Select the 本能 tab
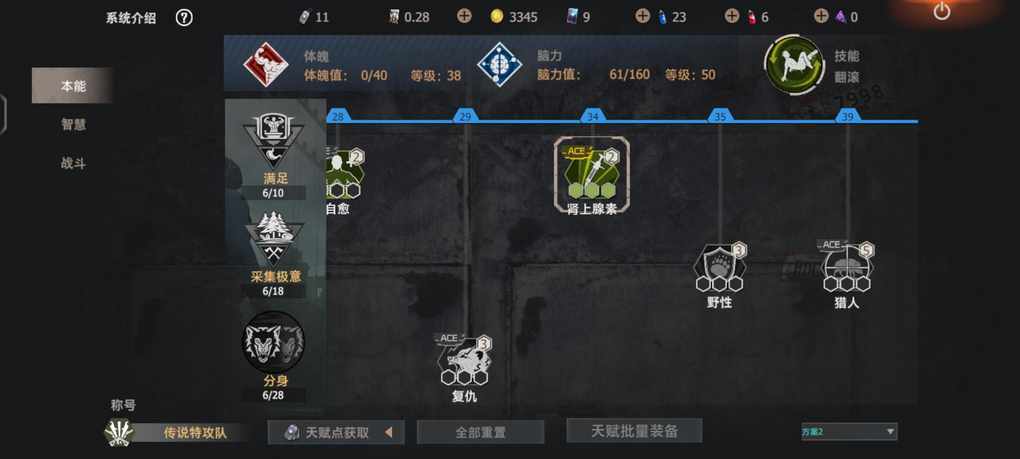 click(x=72, y=85)
